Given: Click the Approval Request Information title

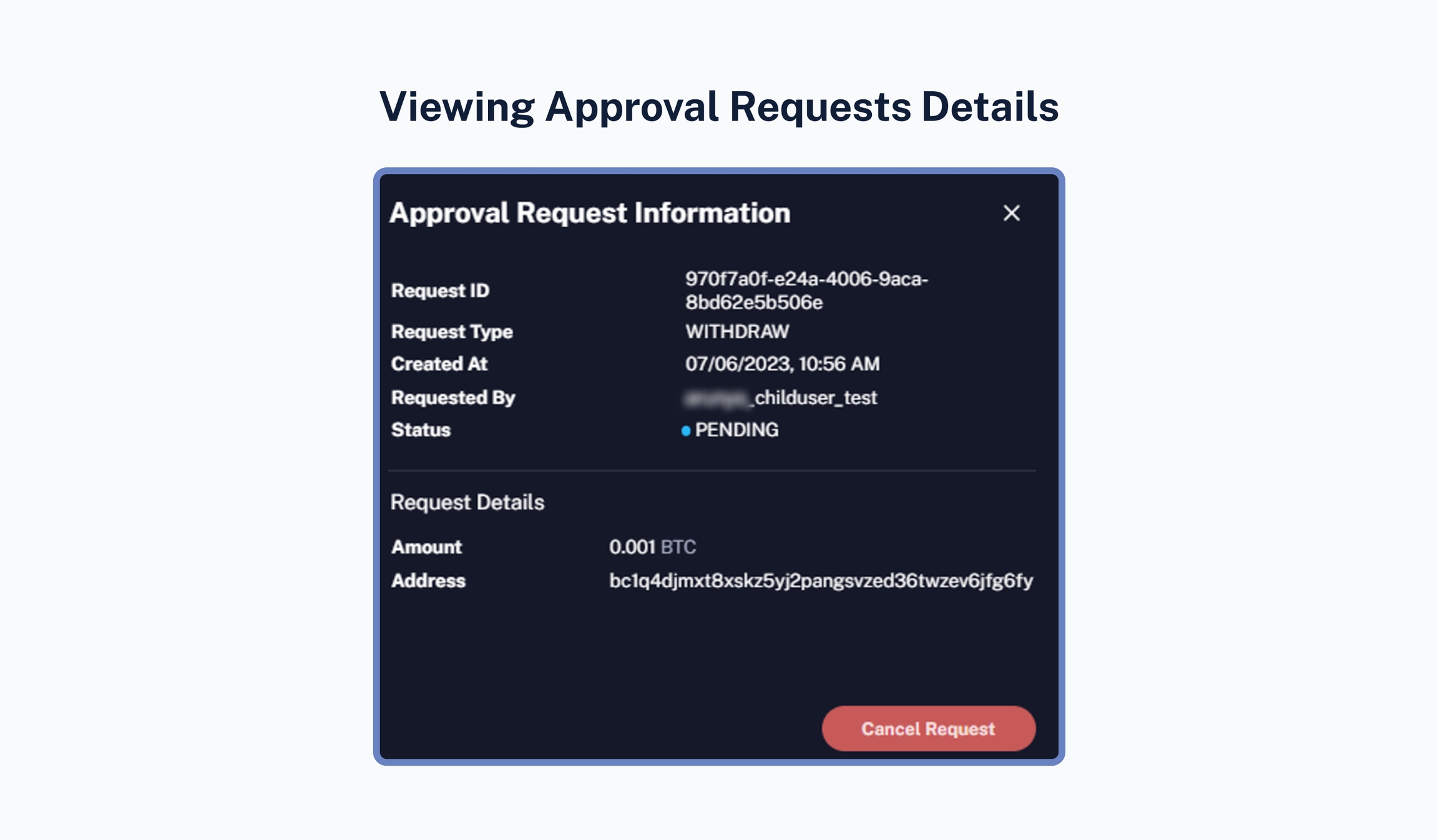Looking at the screenshot, I should click(x=590, y=213).
